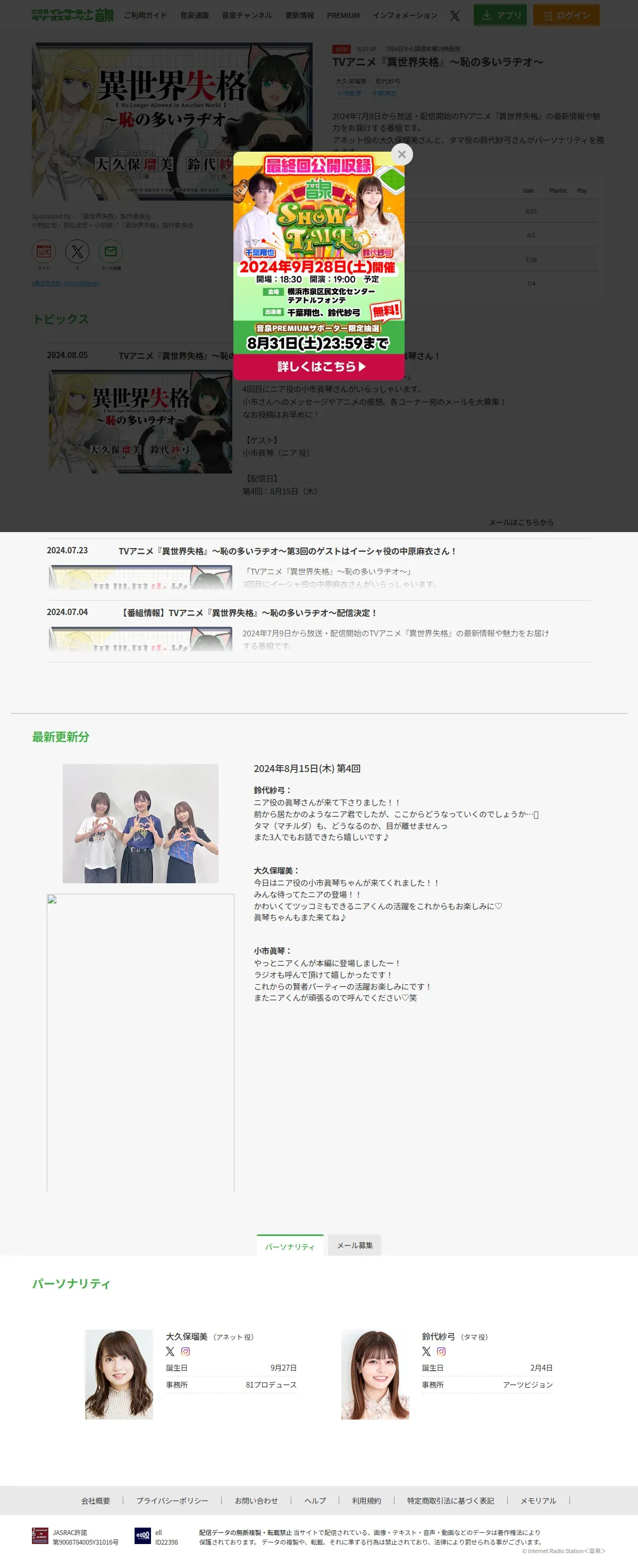This screenshot has width=638, height=1568.
Task: Open ご利用ガイド in the top menu
Action: click(145, 15)
